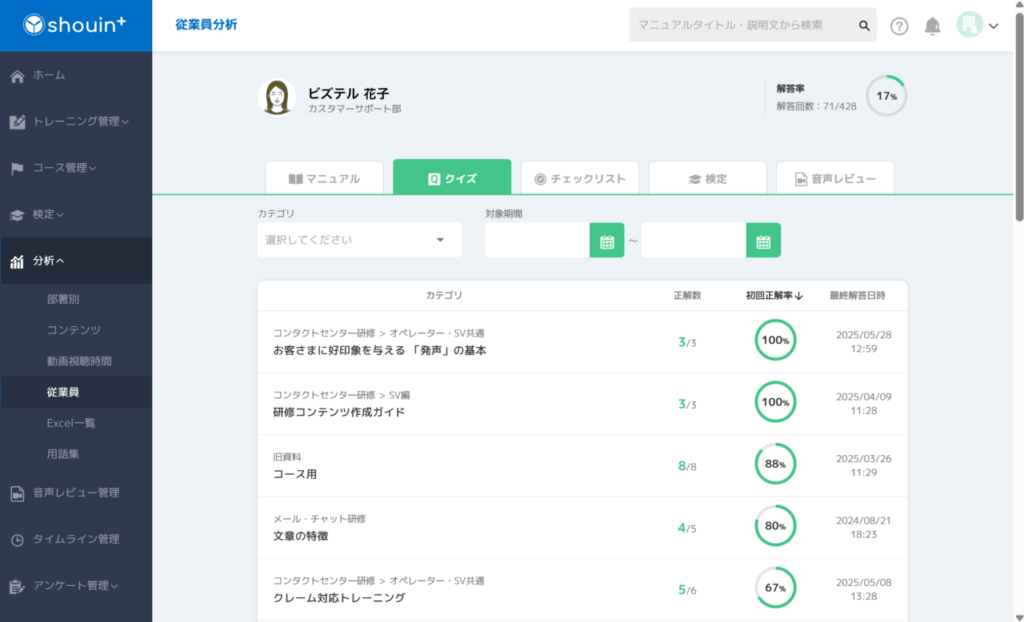This screenshot has width=1024, height=622.
Task: Open the help question mark icon
Action: click(x=899, y=27)
